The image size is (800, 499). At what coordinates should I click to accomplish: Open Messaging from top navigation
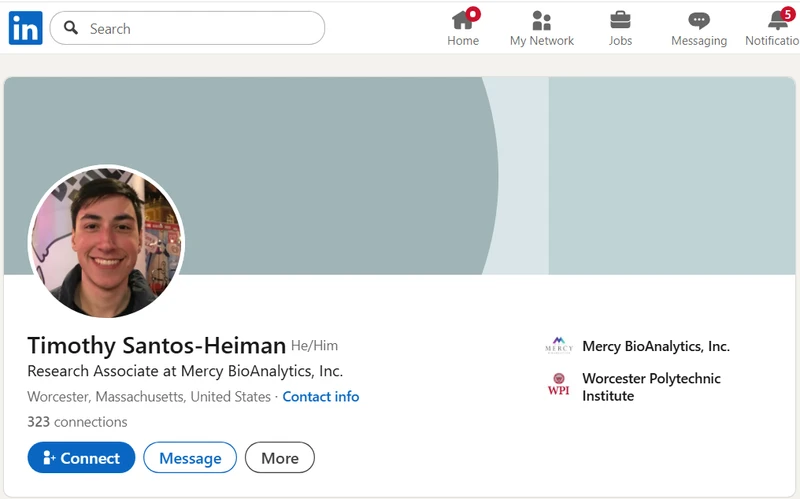pyautogui.click(x=699, y=28)
